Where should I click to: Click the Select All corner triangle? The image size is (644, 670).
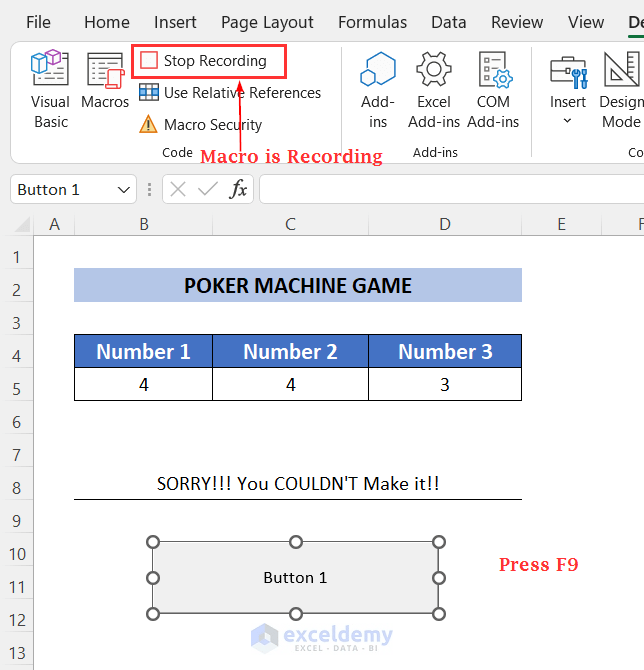coord(21,224)
